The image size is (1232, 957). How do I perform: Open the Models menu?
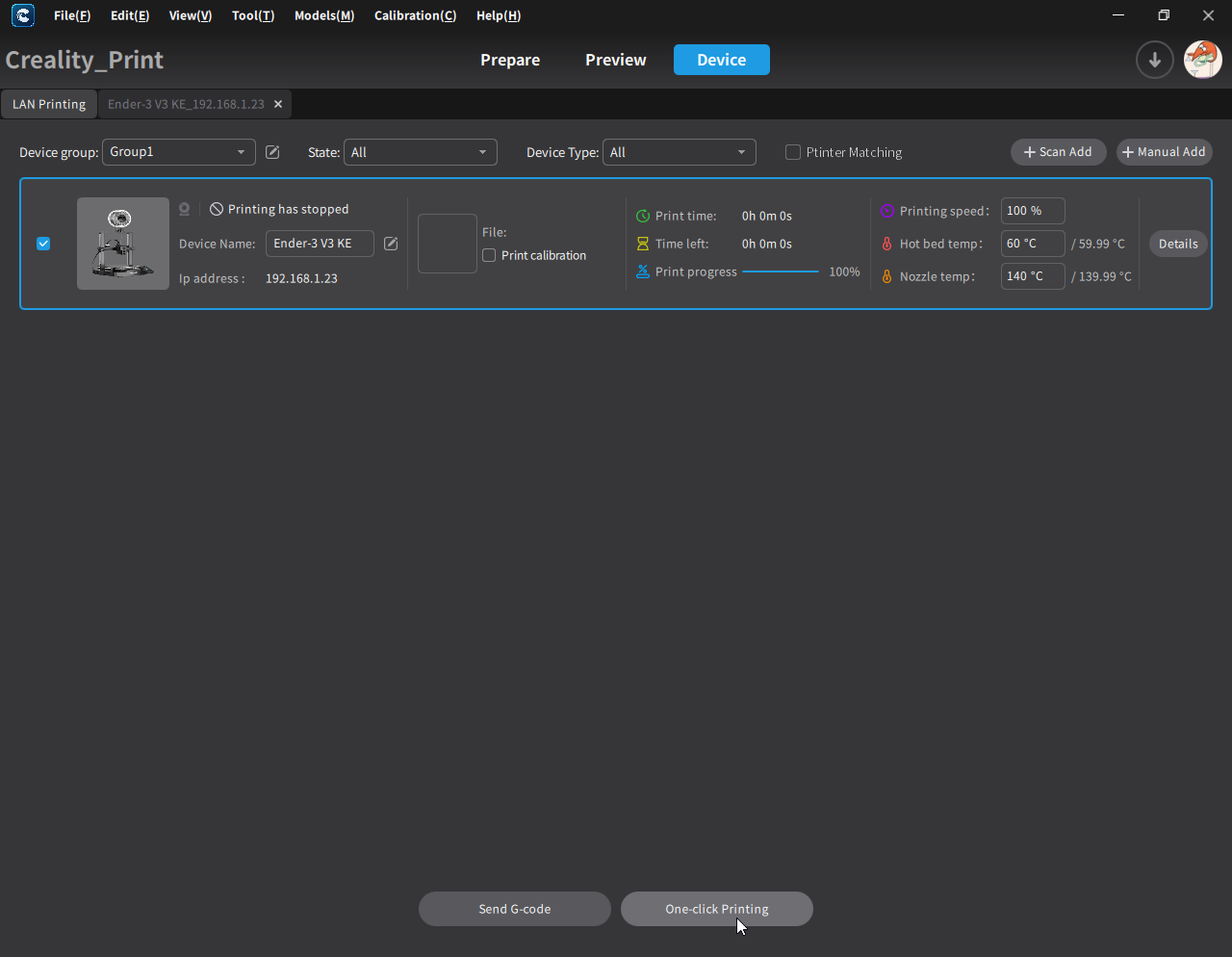tap(324, 15)
